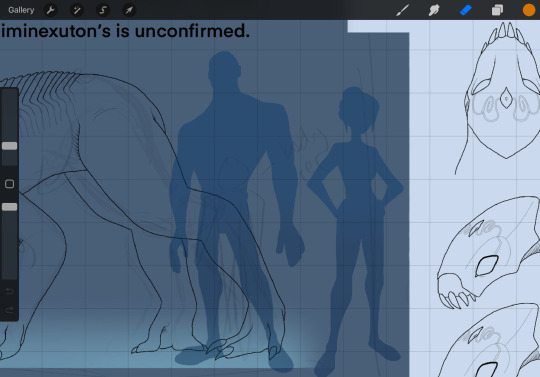This screenshot has width=540, height=377.
Task: Redo the last undone stroke
Action: point(10,310)
